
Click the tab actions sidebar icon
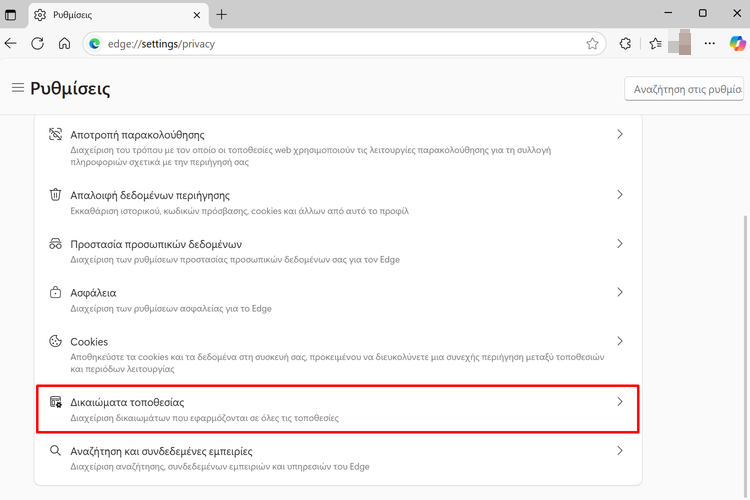(x=10, y=15)
